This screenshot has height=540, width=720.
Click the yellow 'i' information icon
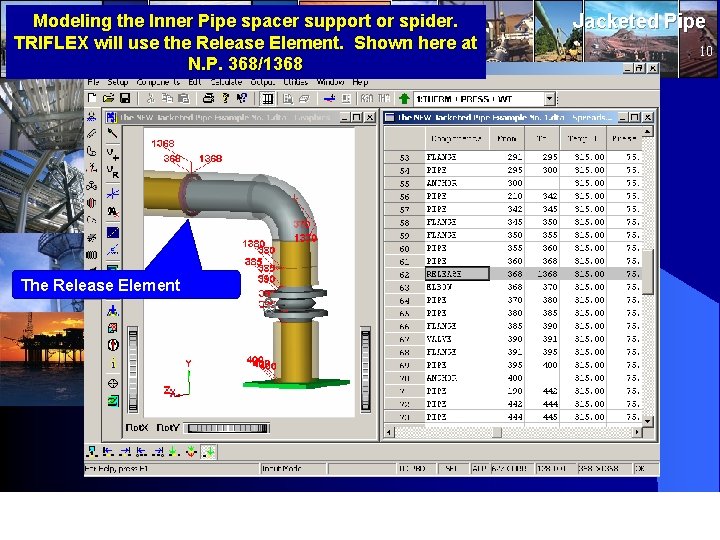point(113,364)
